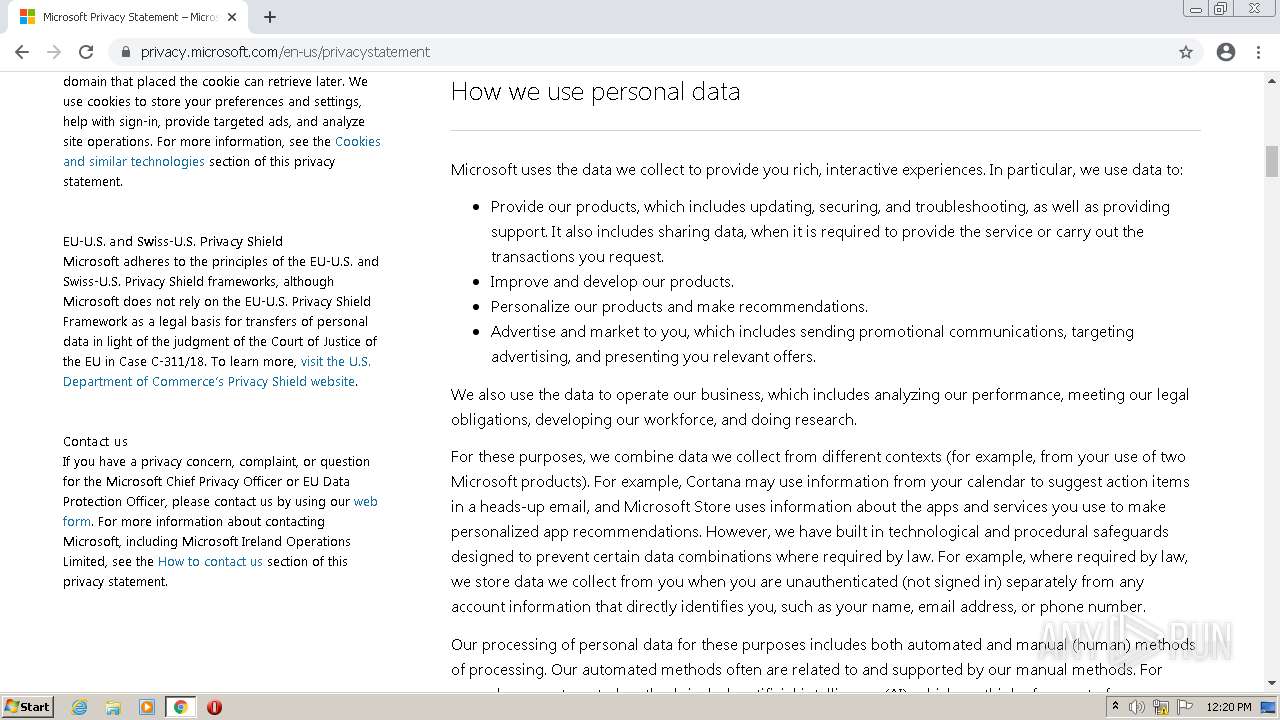Image resolution: width=1280 pixels, height=720 pixels.
Task: Show hidden system tray icons
Action: pyautogui.click(x=1115, y=707)
